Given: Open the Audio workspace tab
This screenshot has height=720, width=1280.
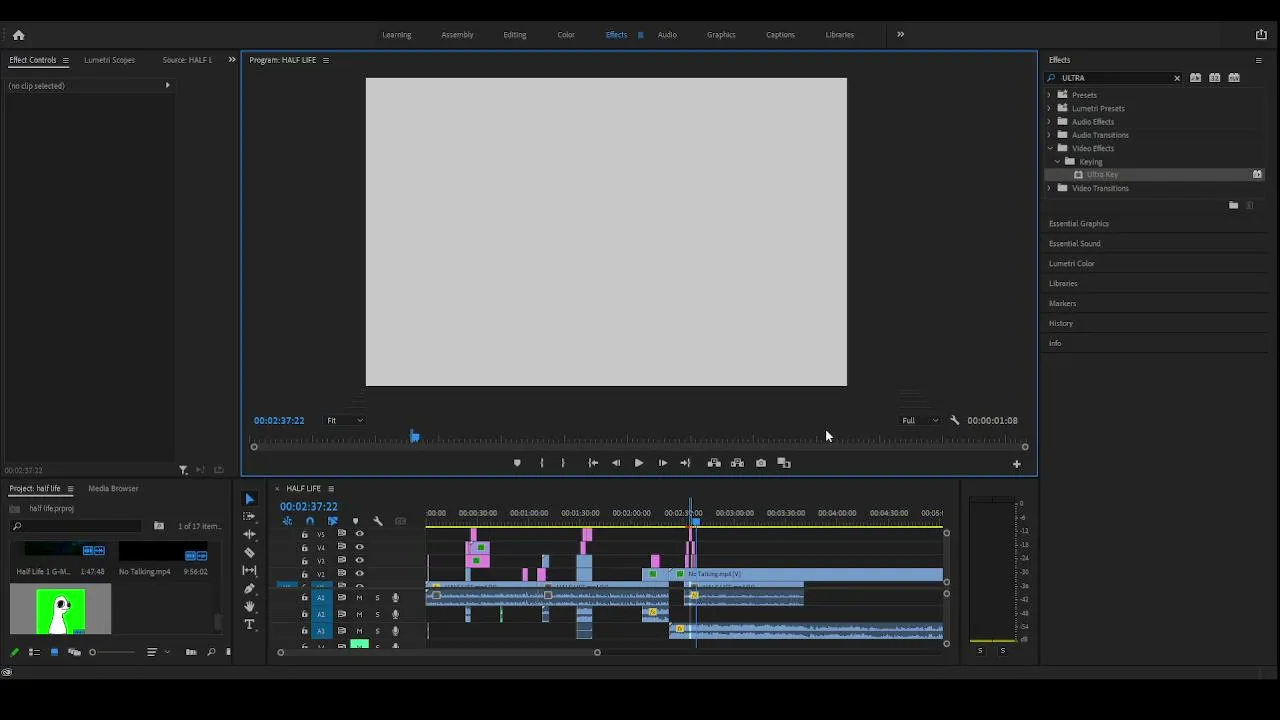Looking at the screenshot, I should pos(667,35).
